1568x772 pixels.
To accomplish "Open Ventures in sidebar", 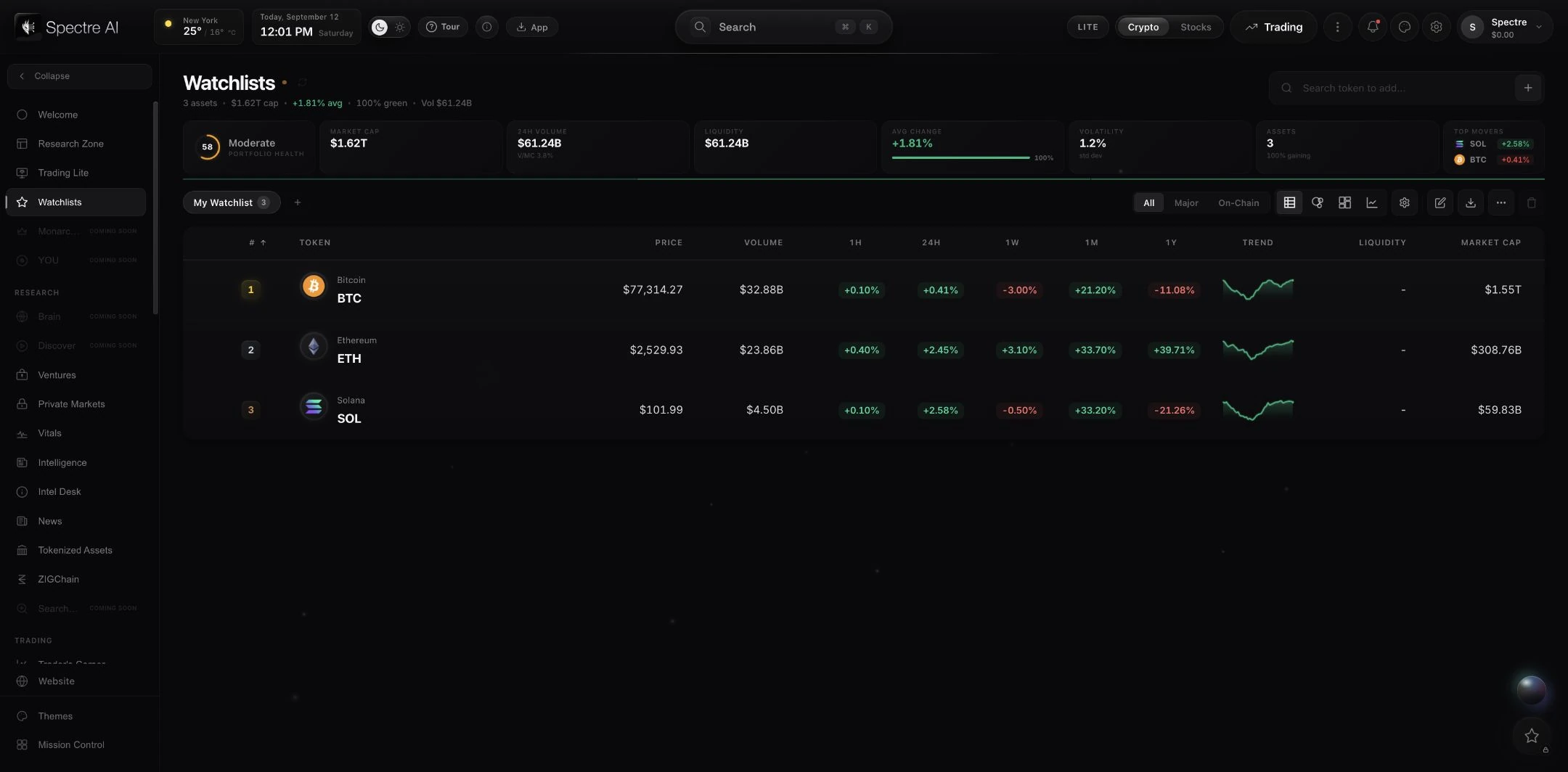I will pyautogui.click(x=76, y=375).
